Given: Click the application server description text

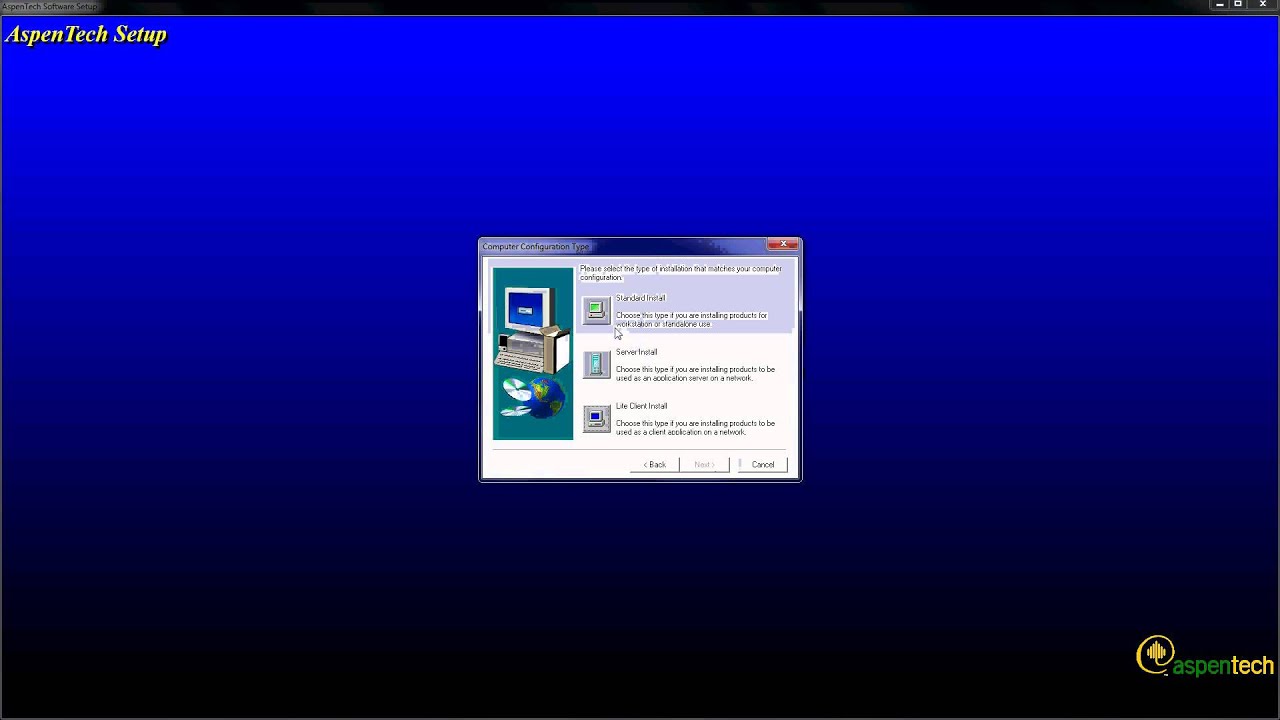Looking at the screenshot, I should (x=695, y=374).
